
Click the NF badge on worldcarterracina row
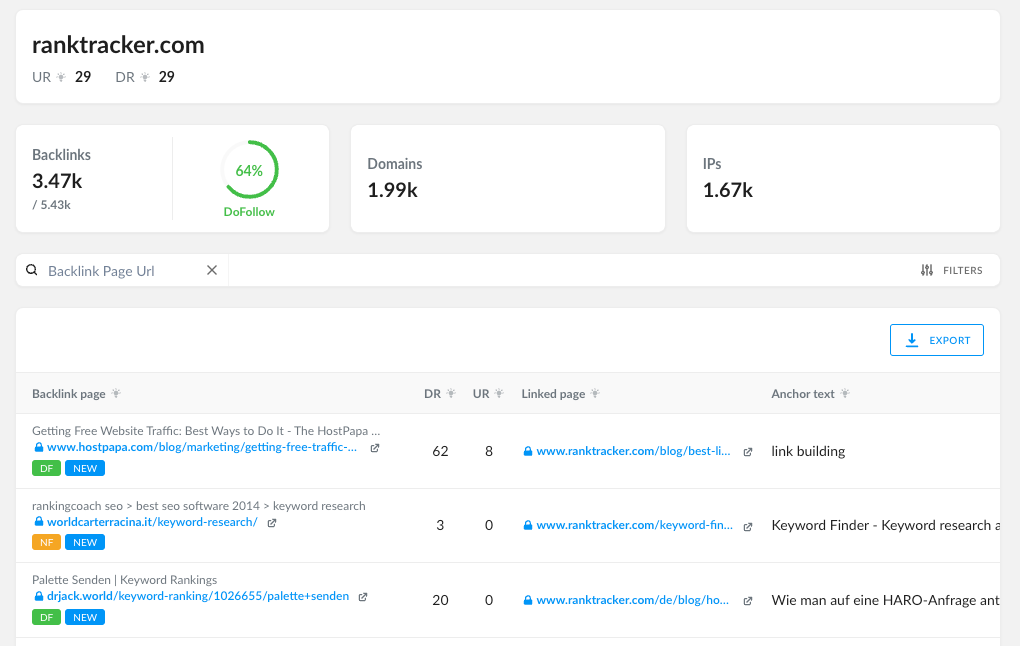click(46, 543)
